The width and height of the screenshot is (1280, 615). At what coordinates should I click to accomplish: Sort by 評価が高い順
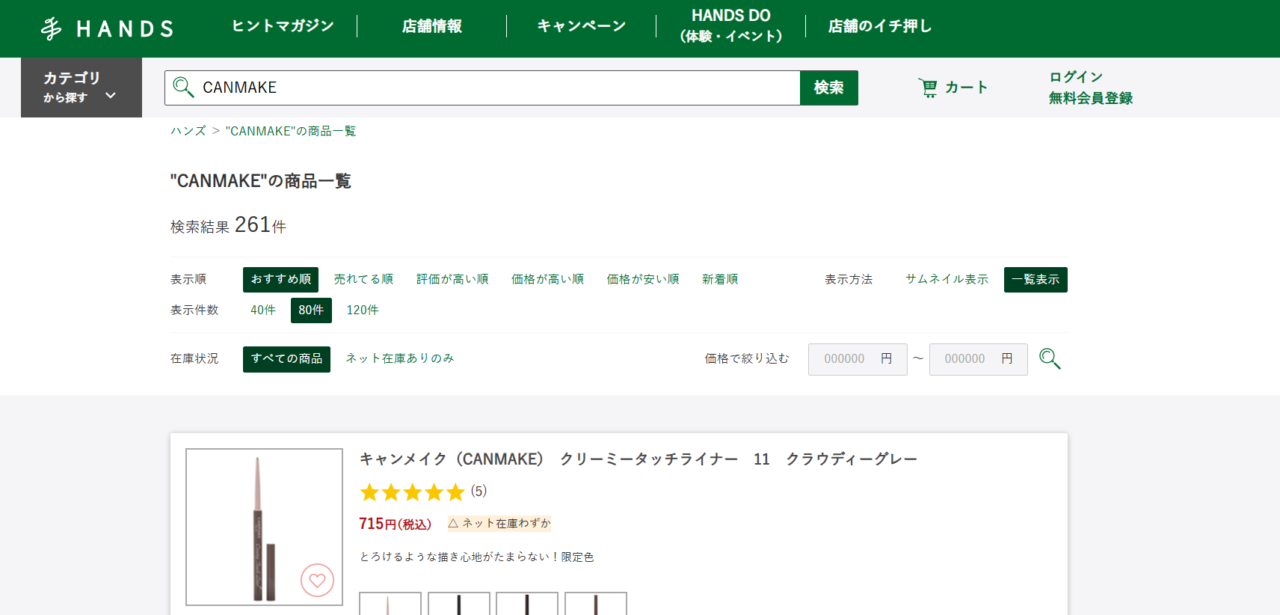[453, 279]
